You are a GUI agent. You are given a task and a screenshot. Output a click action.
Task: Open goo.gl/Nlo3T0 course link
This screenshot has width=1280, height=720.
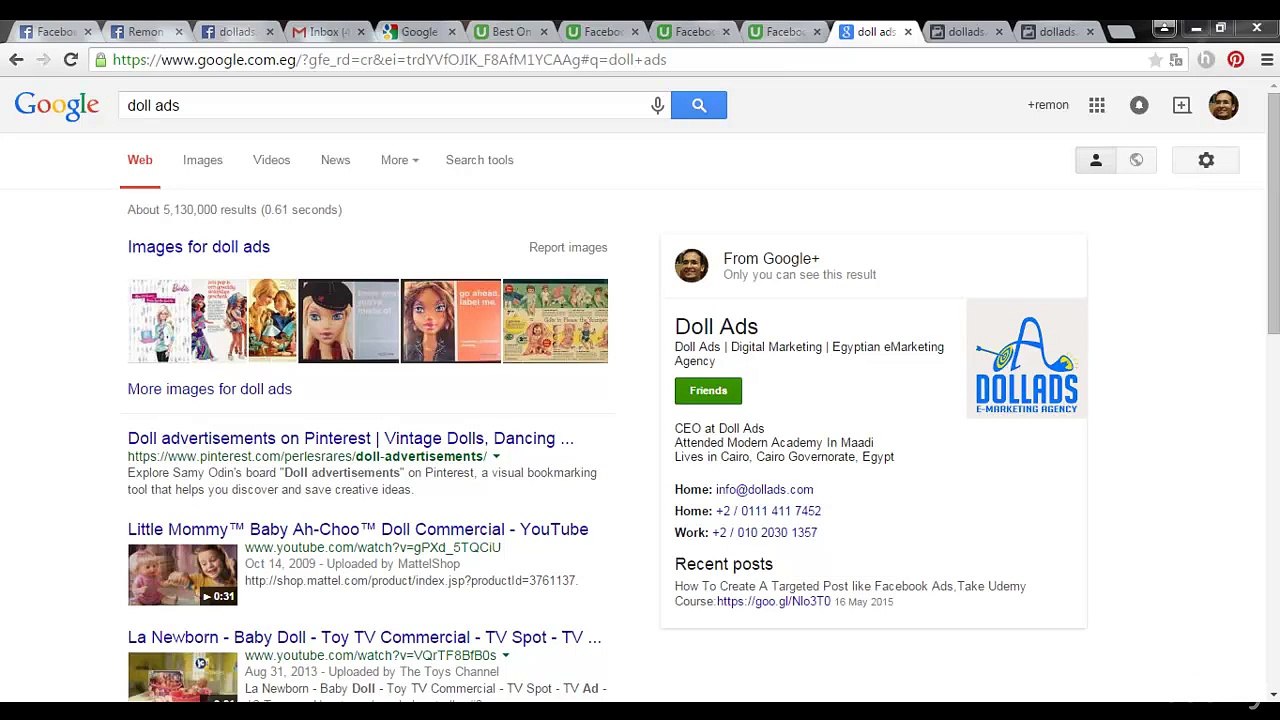(773, 602)
